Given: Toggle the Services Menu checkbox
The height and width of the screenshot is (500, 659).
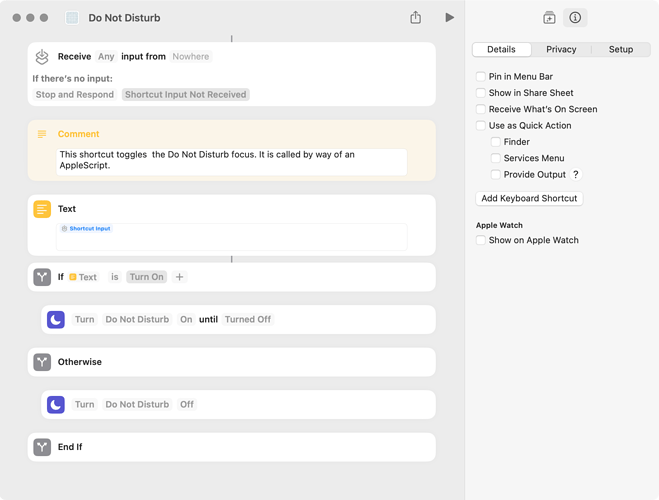Looking at the screenshot, I should [x=496, y=158].
